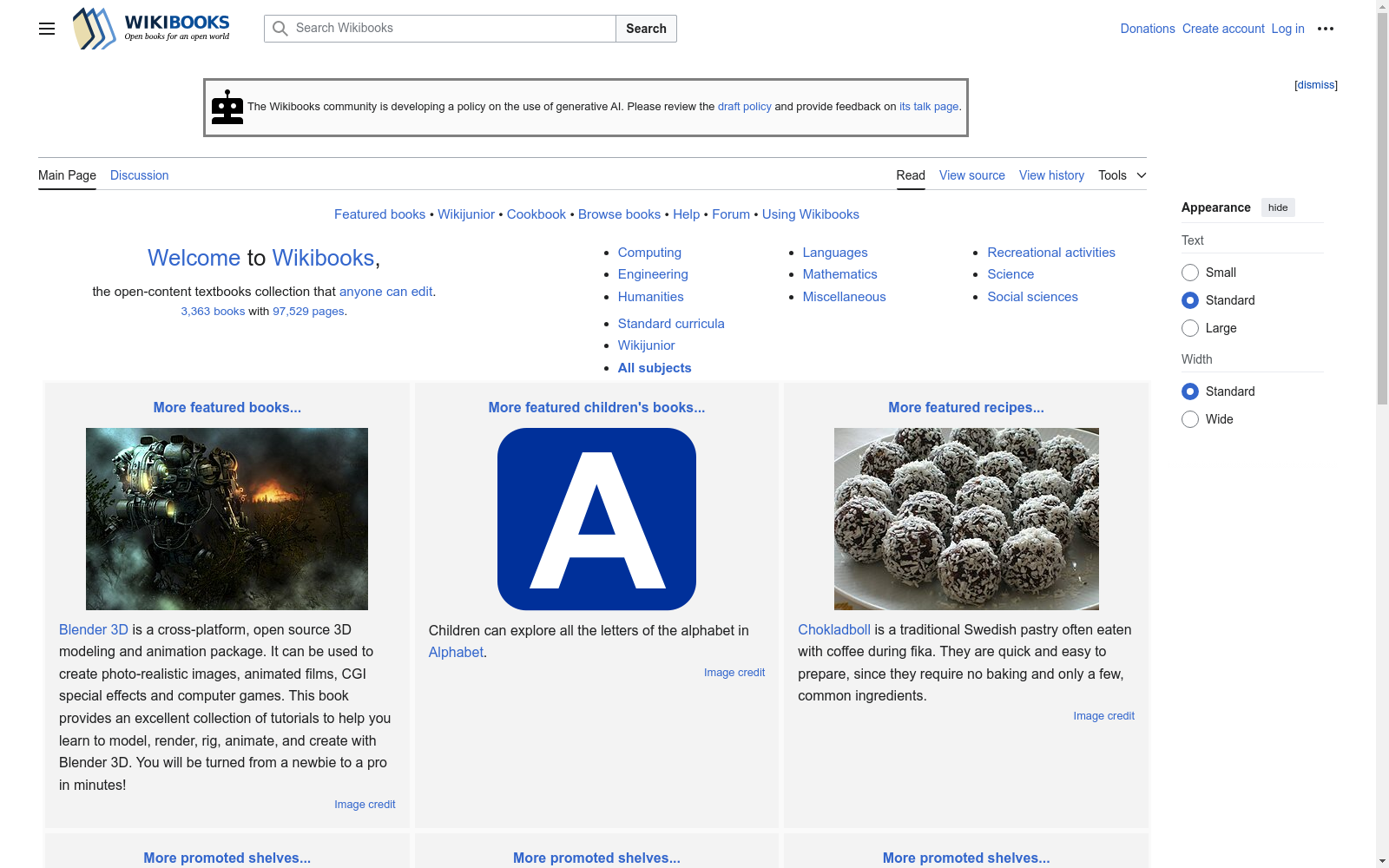Visit the Forum link
1389x868 pixels.
click(731, 214)
